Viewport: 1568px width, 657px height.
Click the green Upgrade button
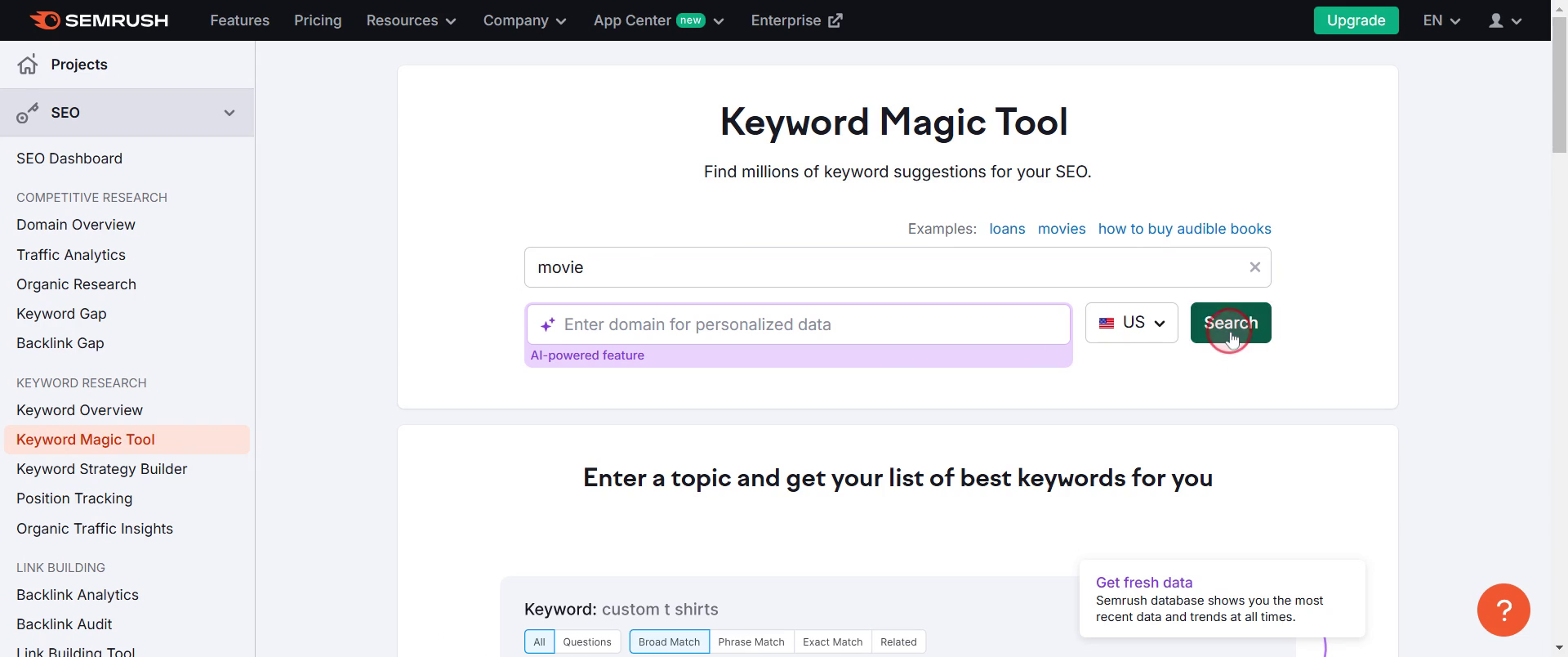tap(1356, 20)
